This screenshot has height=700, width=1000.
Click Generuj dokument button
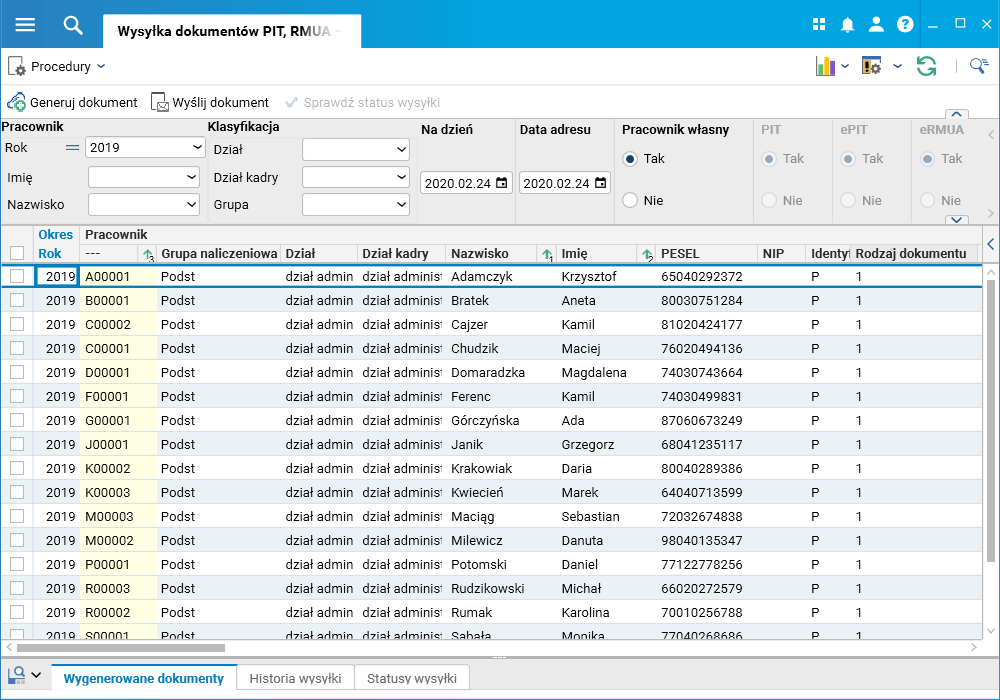tap(72, 102)
